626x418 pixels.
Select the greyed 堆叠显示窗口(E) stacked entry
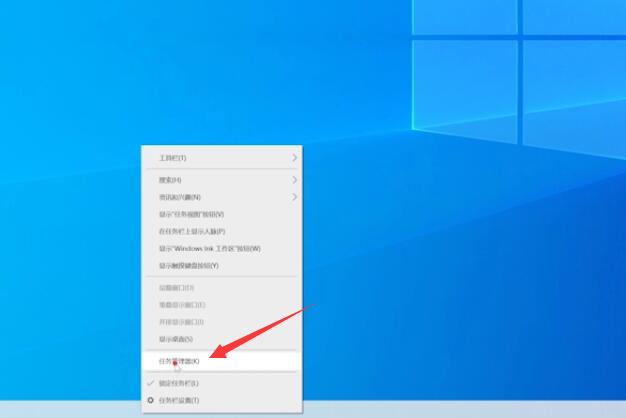point(222,305)
